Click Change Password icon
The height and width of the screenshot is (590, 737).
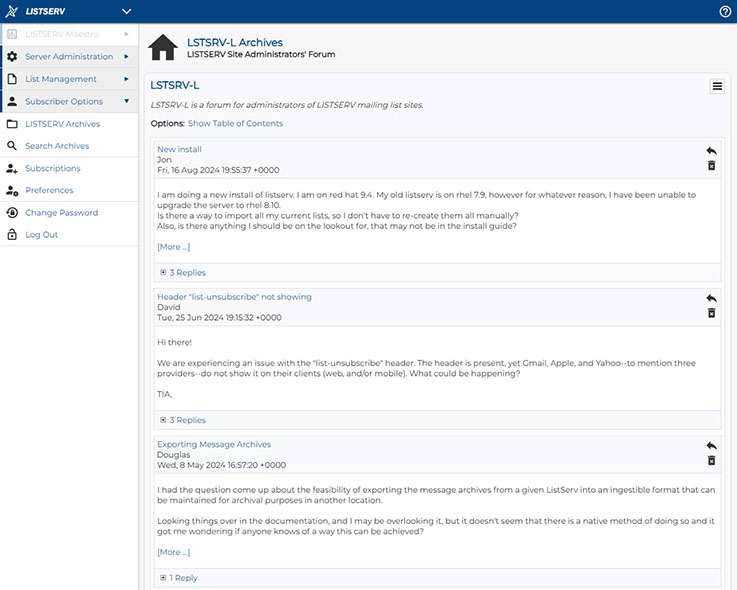pyautogui.click(x=12, y=212)
